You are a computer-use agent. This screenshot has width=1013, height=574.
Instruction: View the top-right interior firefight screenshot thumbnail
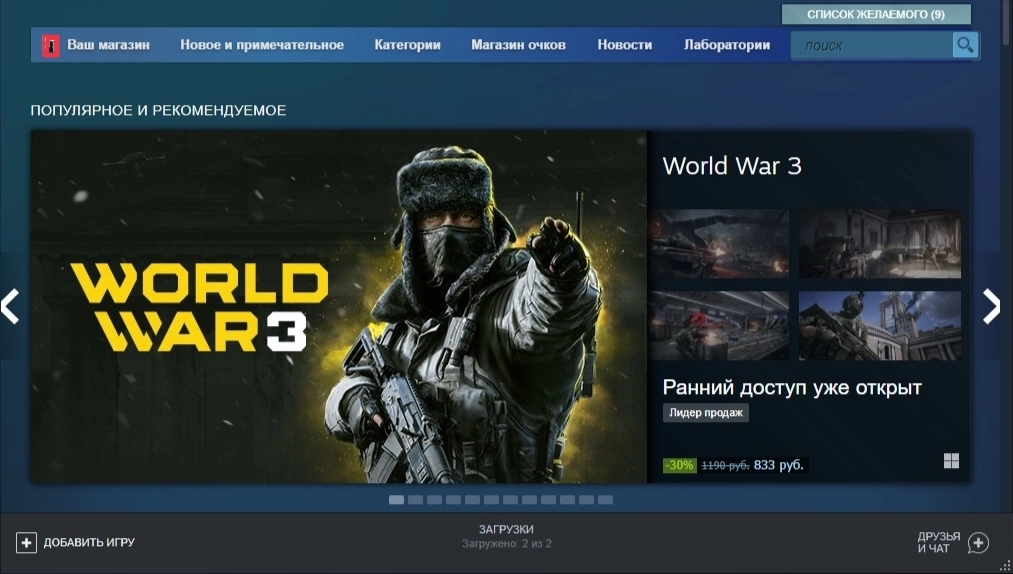point(880,243)
